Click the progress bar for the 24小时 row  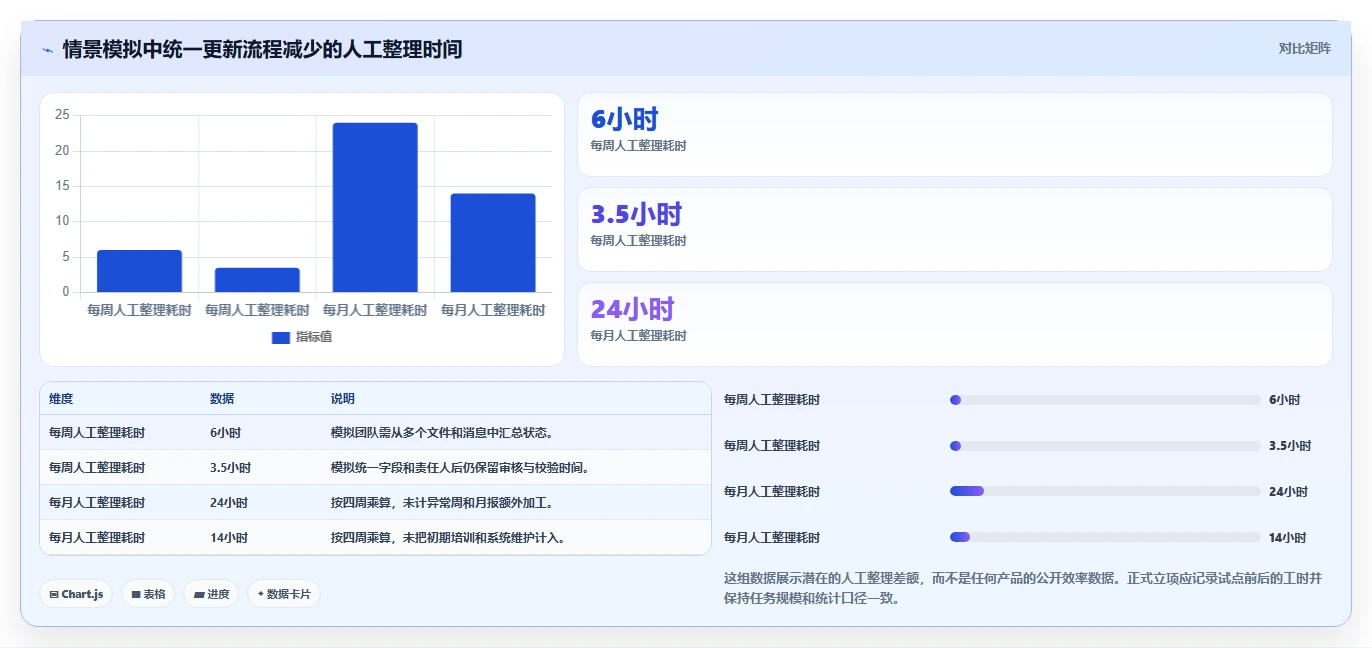tap(1105, 491)
